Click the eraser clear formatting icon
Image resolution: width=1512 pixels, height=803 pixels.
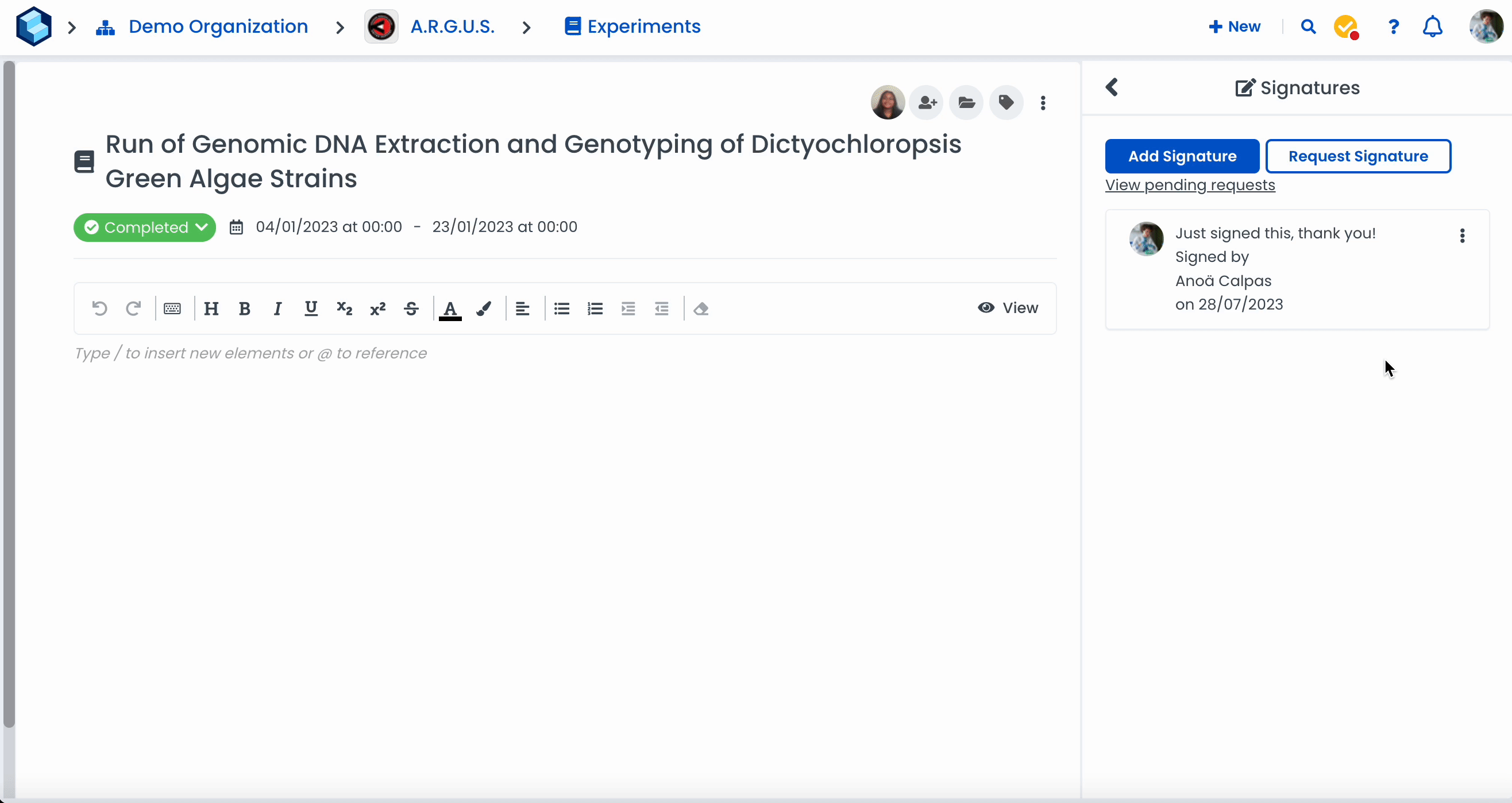[701, 309]
